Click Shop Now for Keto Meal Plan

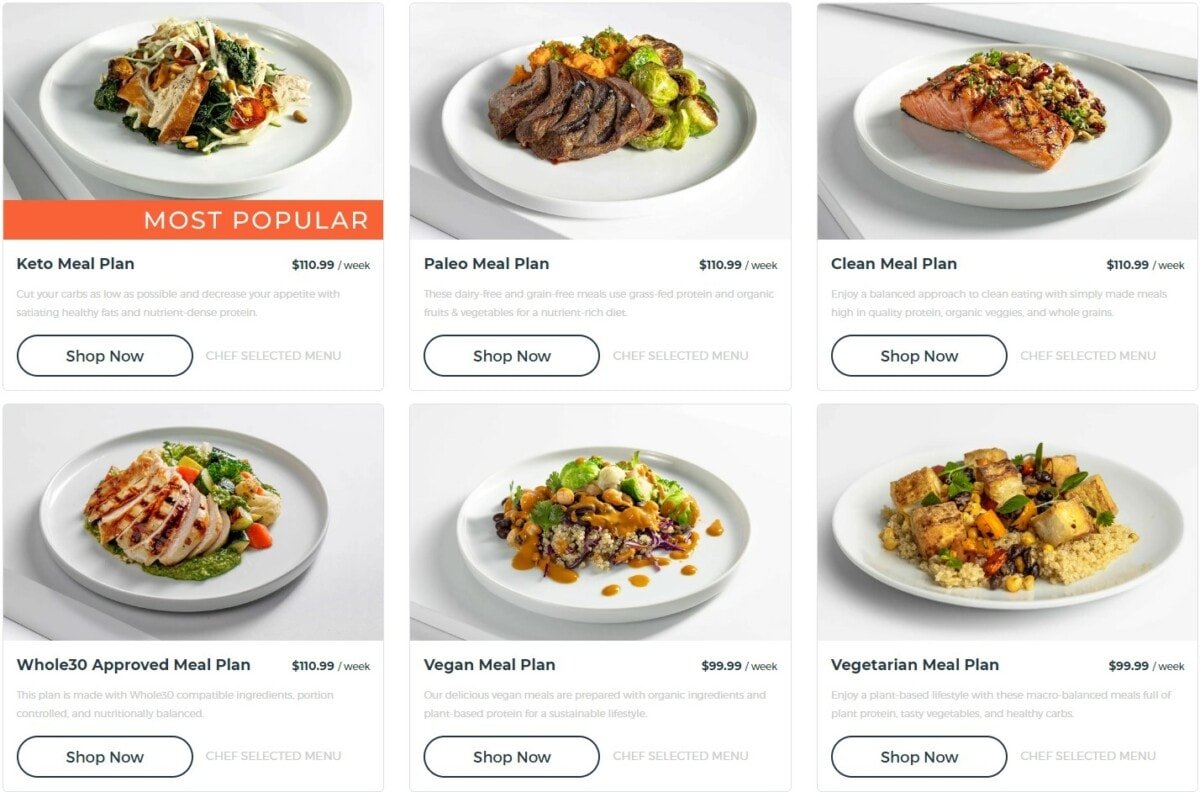click(x=105, y=356)
